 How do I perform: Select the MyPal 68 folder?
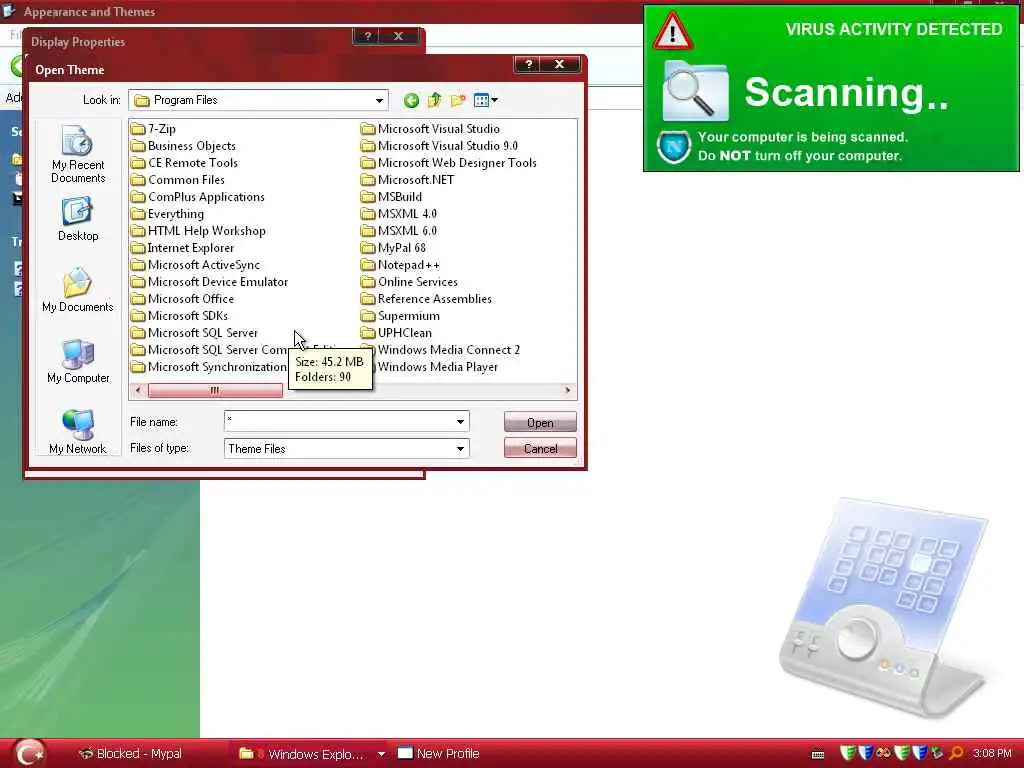pyautogui.click(x=393, y=248)
